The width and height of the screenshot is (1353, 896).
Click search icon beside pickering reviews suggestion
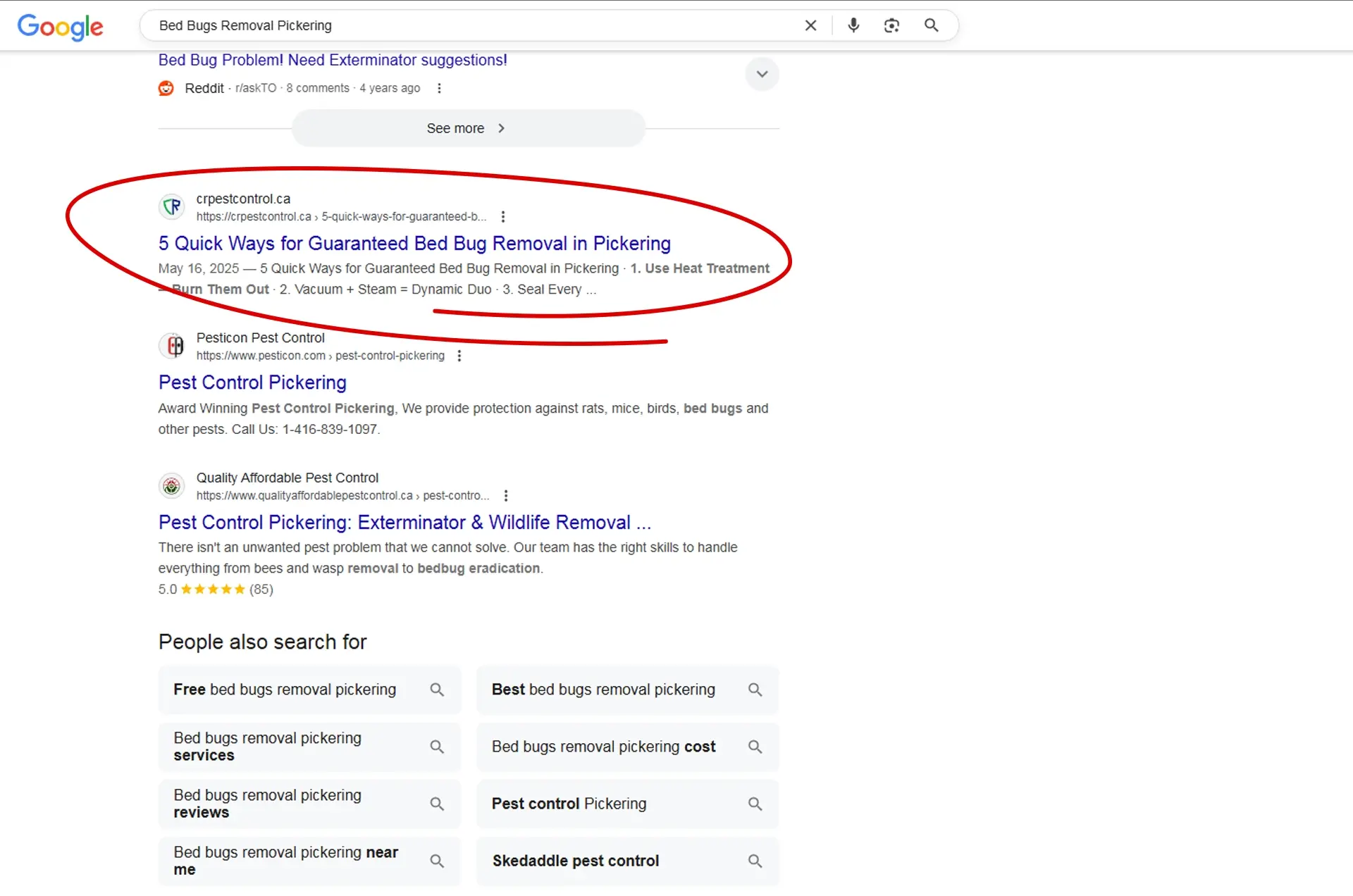tap(437, 804)
